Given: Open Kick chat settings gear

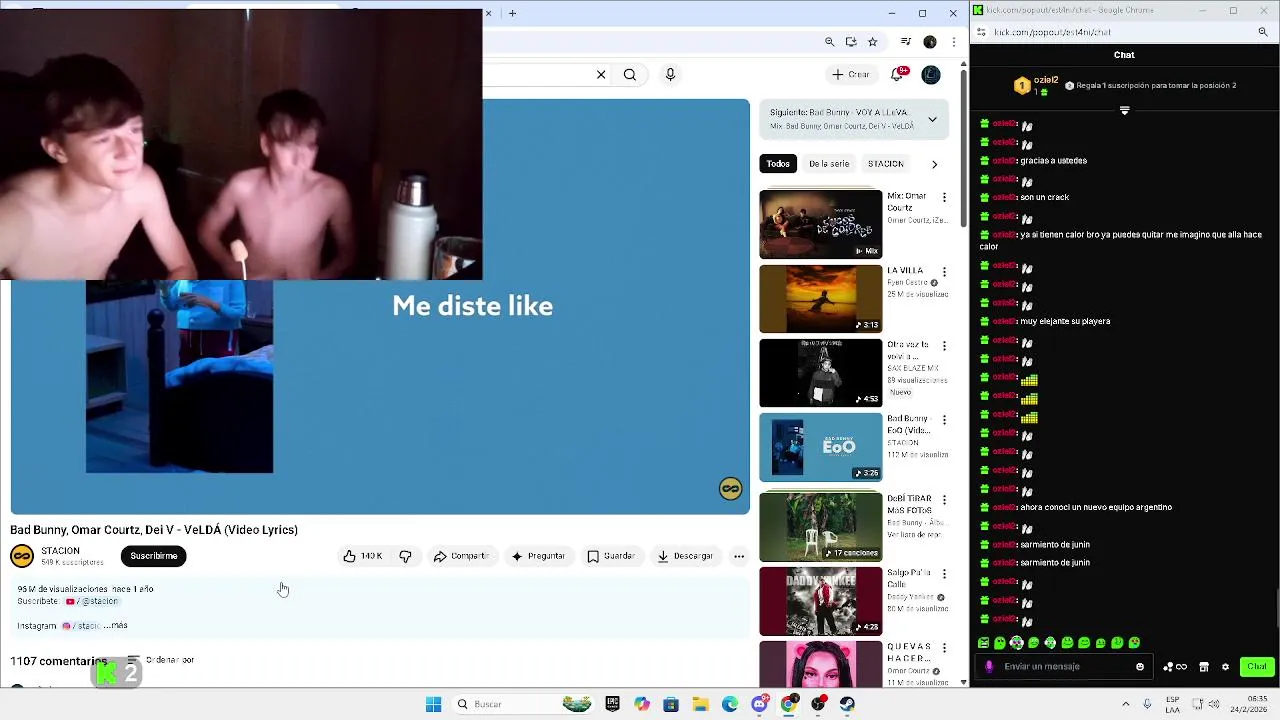Looking at the screenshot, I should coord(1225,667).
